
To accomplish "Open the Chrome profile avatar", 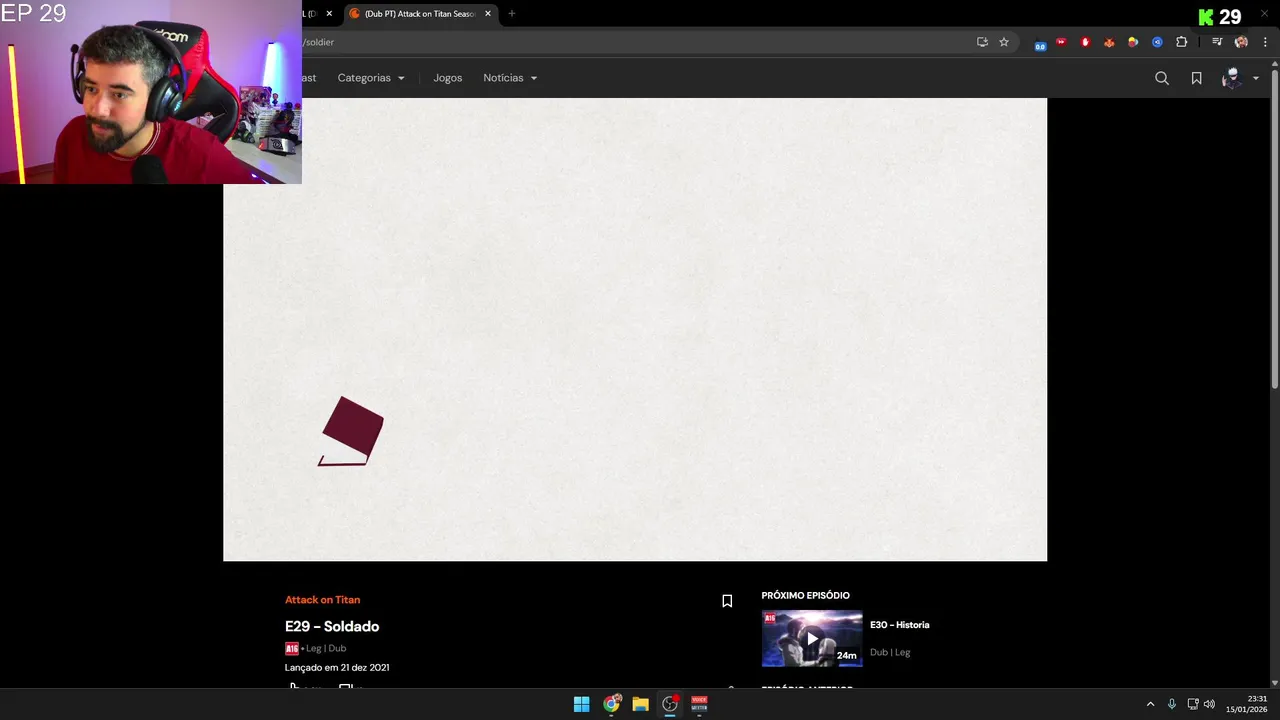I will (x=1241, y=42).
